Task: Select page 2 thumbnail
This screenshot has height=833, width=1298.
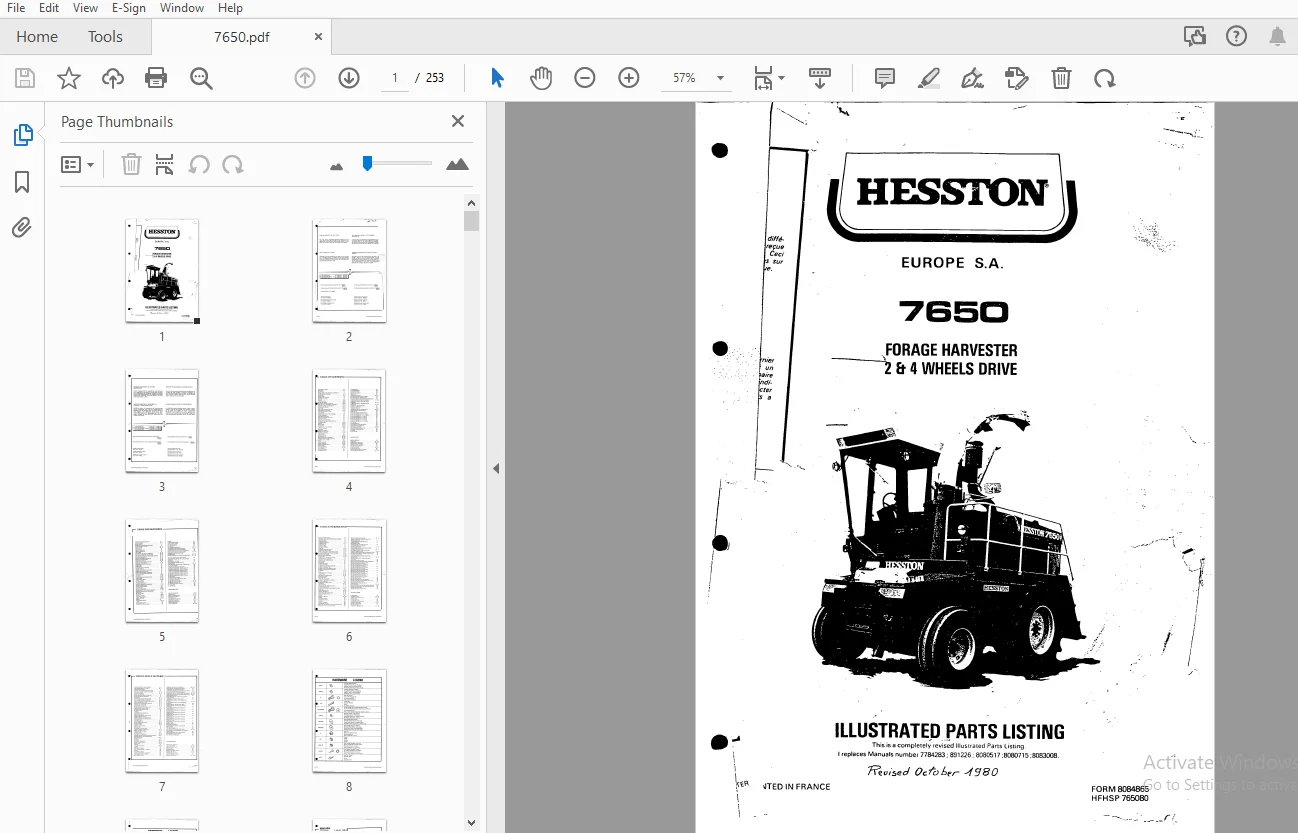Action: tap(349, 271)
